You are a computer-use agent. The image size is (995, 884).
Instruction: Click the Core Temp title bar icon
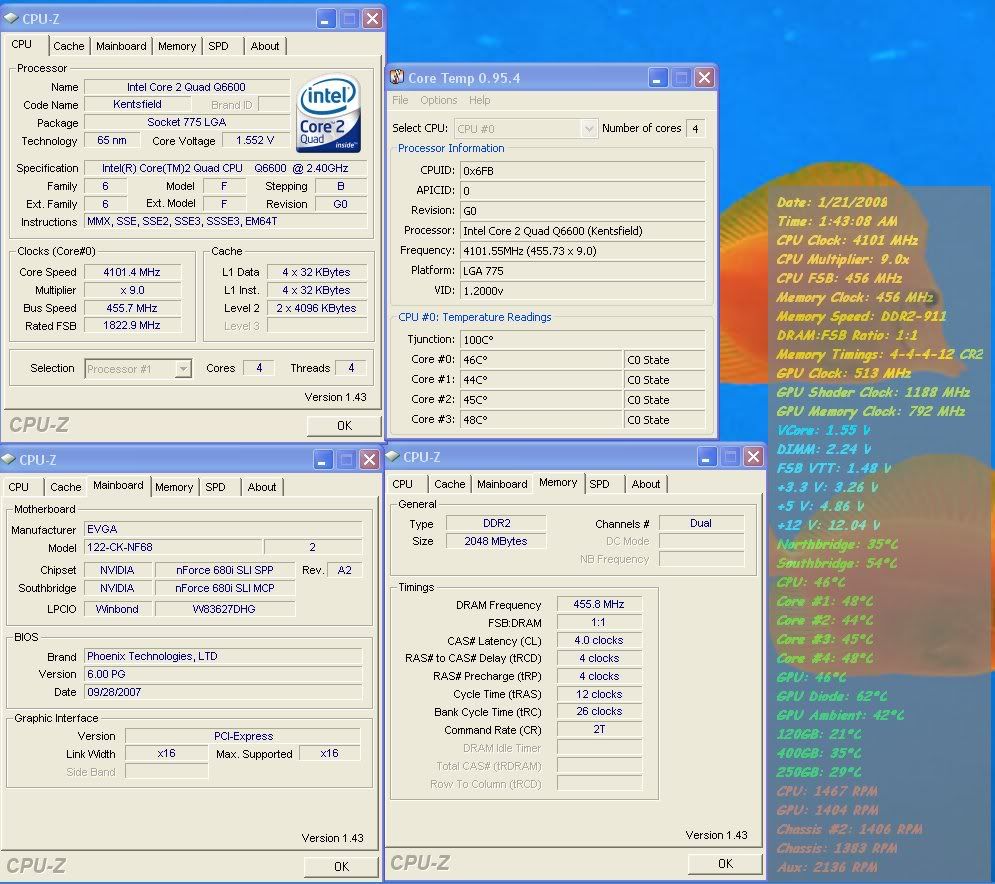point(397,77)
